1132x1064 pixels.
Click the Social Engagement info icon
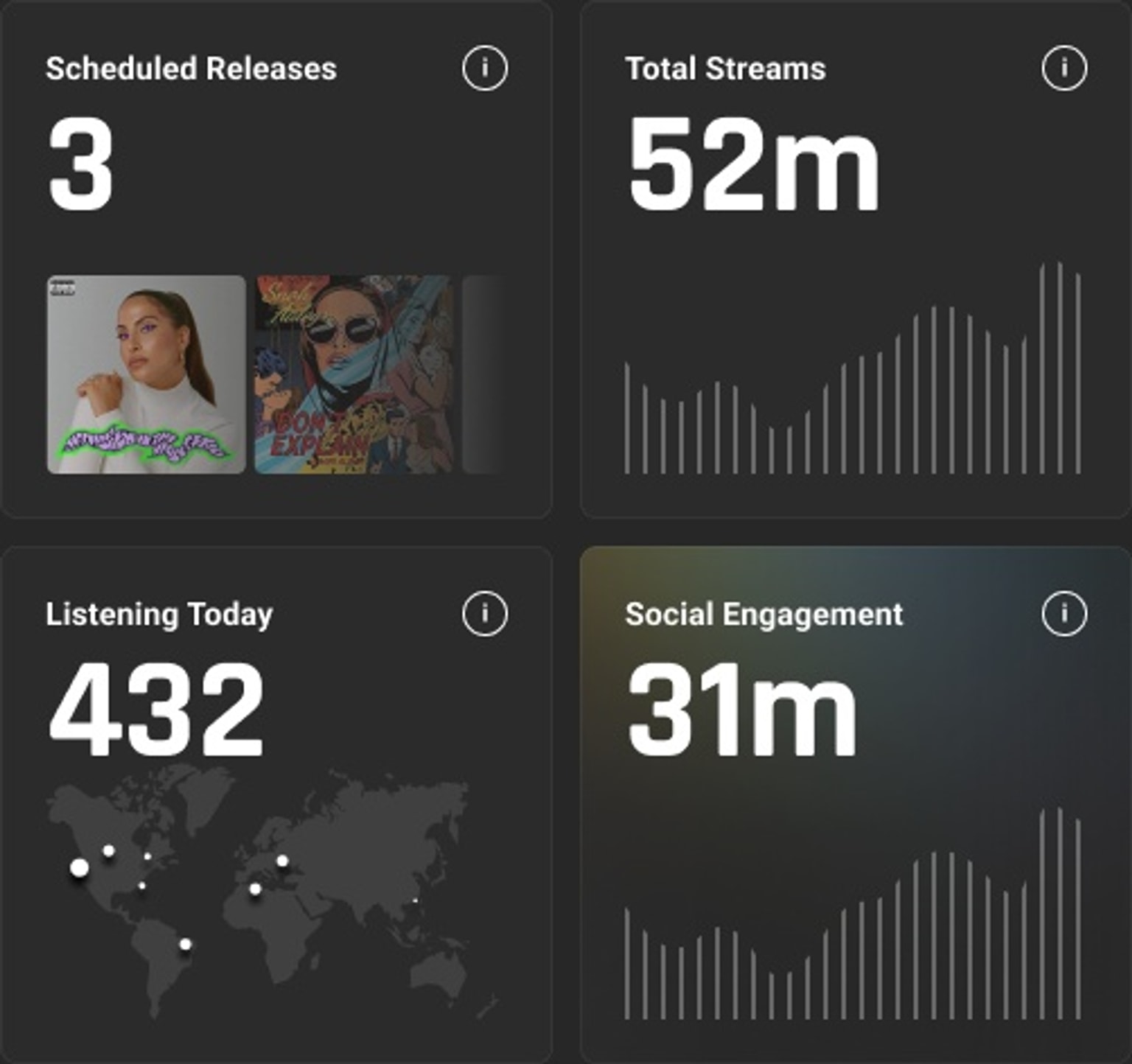tap(1063, 613)
